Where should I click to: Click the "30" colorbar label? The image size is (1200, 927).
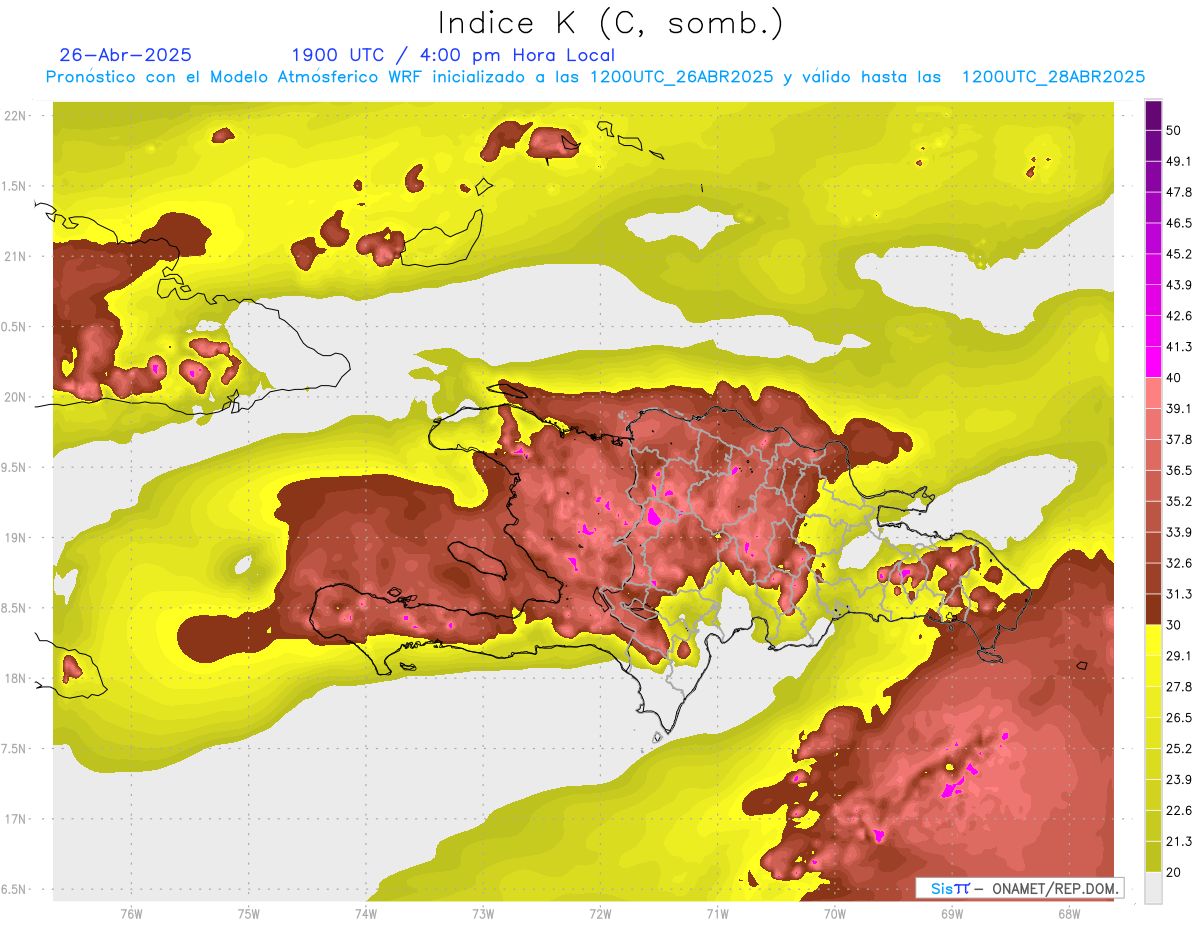tap(1173, 625)
